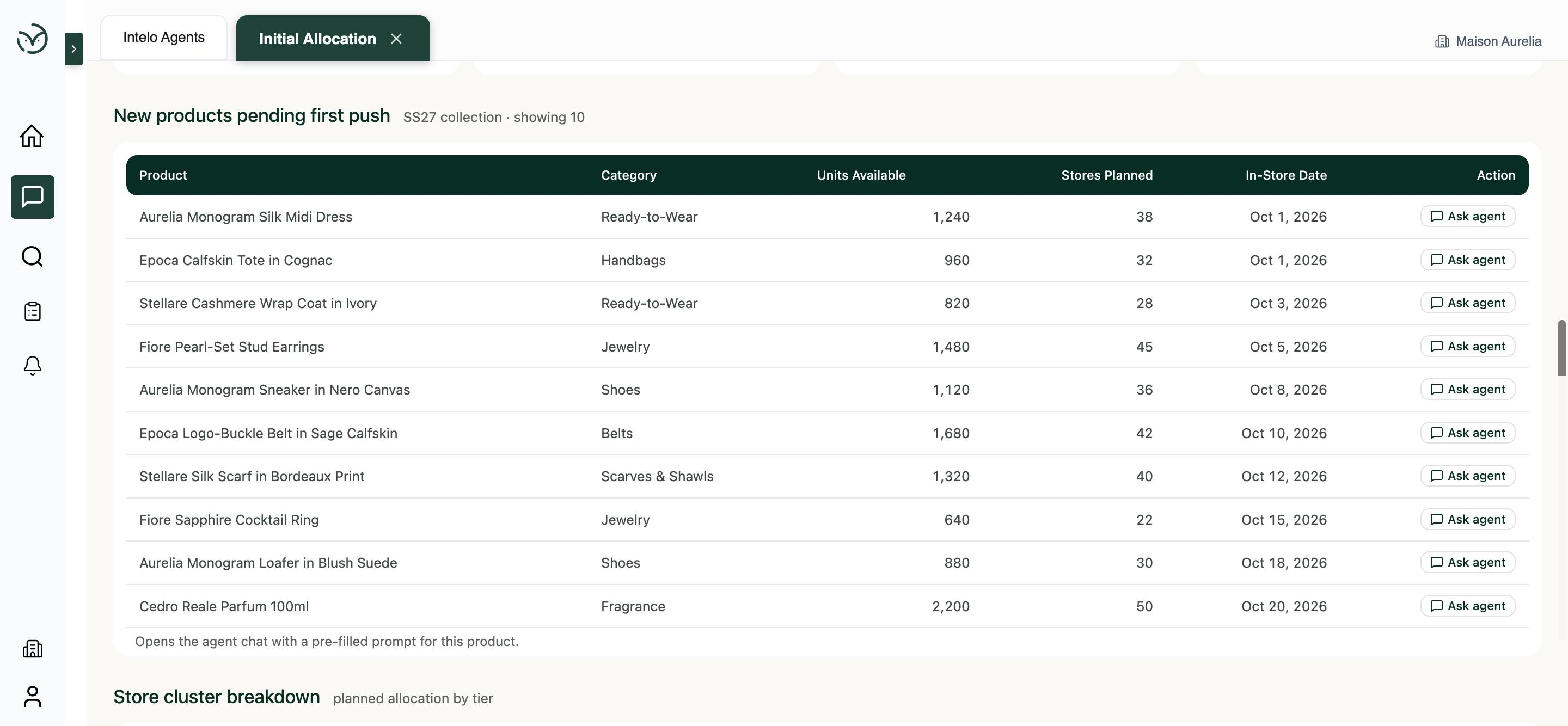1568x726 pixels.
Task: Click the 2,200 units available value
Action: click(x=951, y=607)
